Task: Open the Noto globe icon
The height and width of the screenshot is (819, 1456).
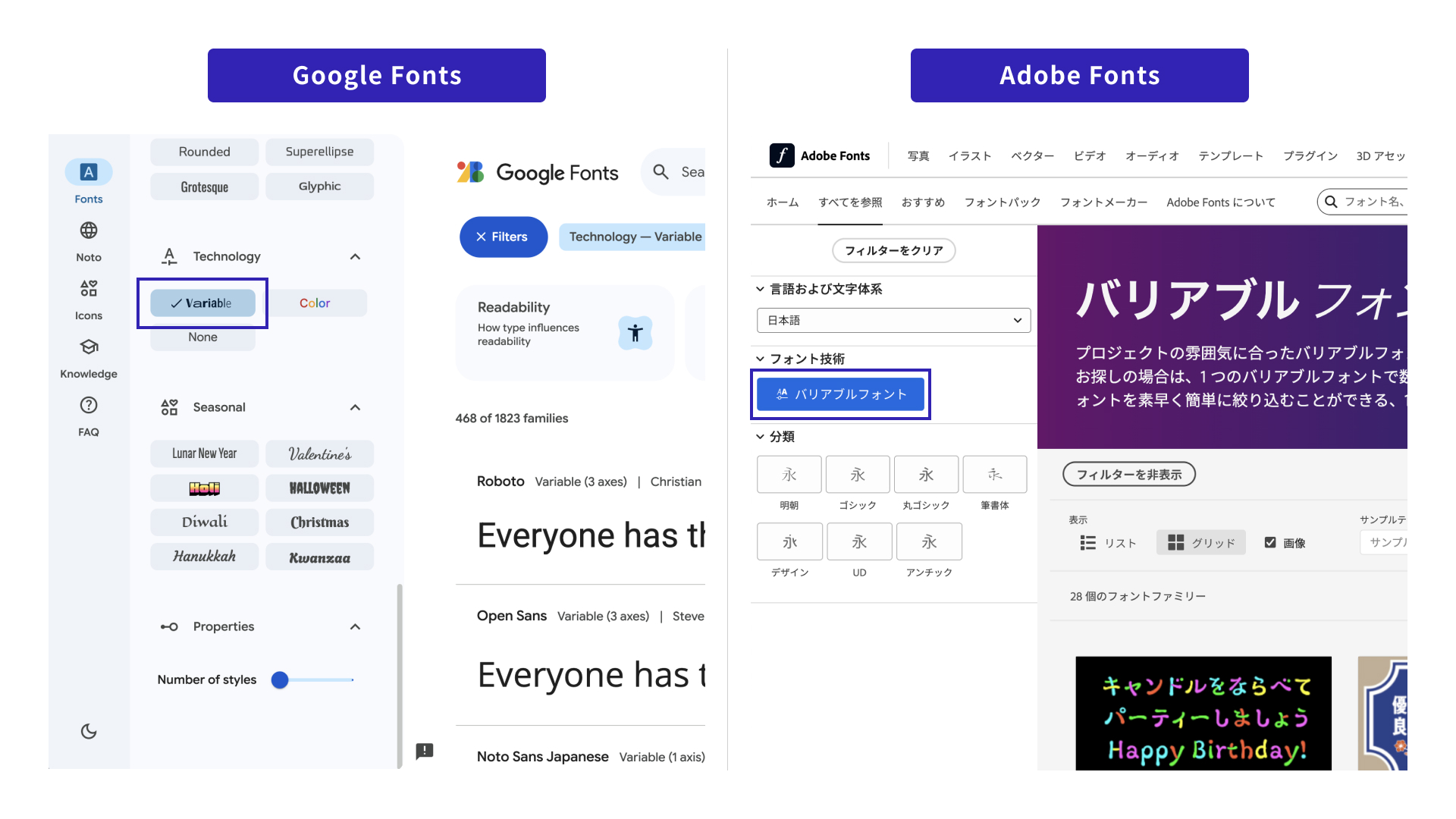Action: [89, 230]
